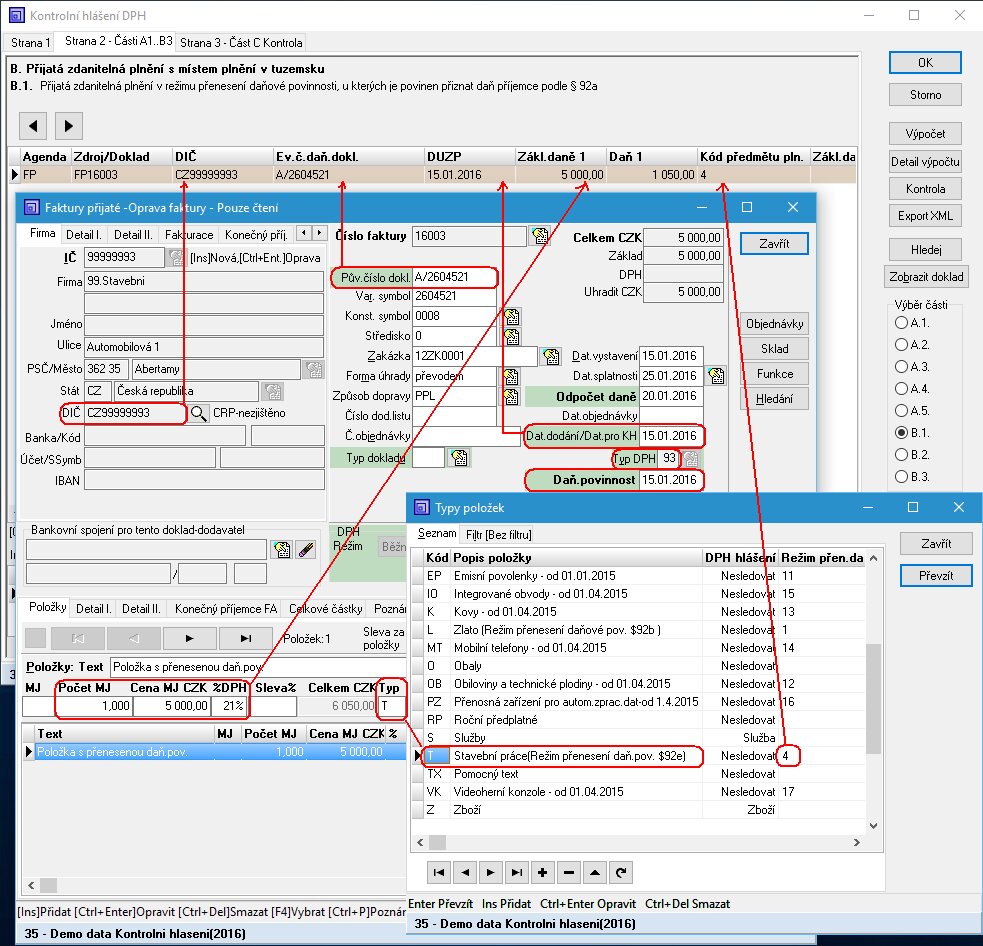Go to last item in Položky navigation
This screenshot has height=946, width=983.
(x=246, y=638)
